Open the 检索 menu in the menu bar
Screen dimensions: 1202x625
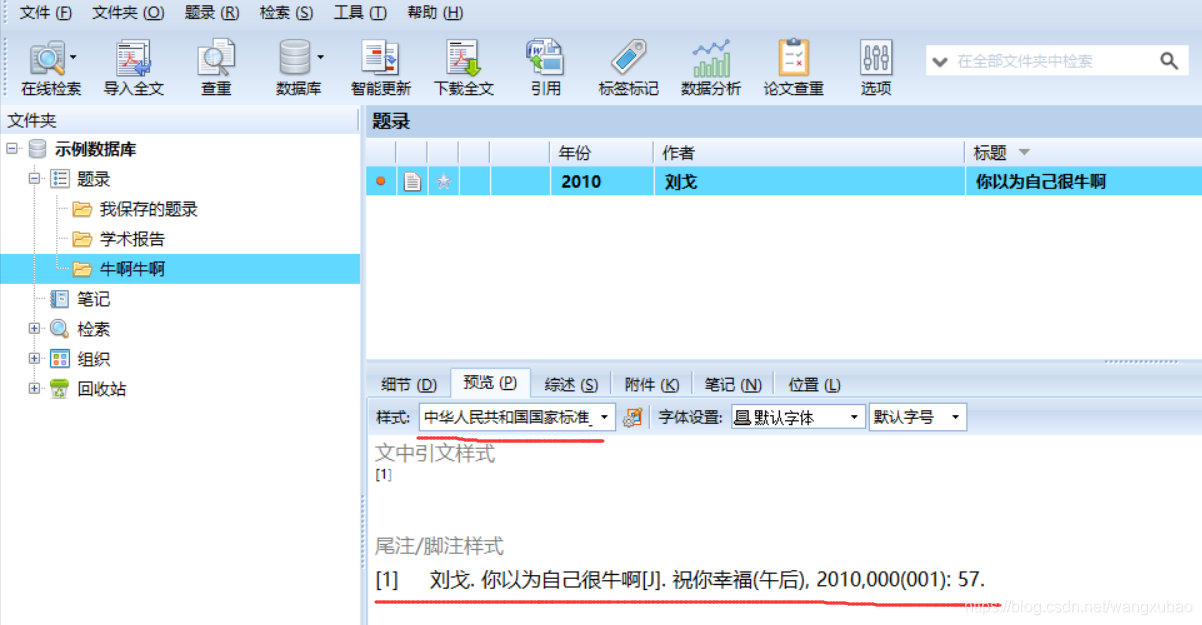(286, 13)
